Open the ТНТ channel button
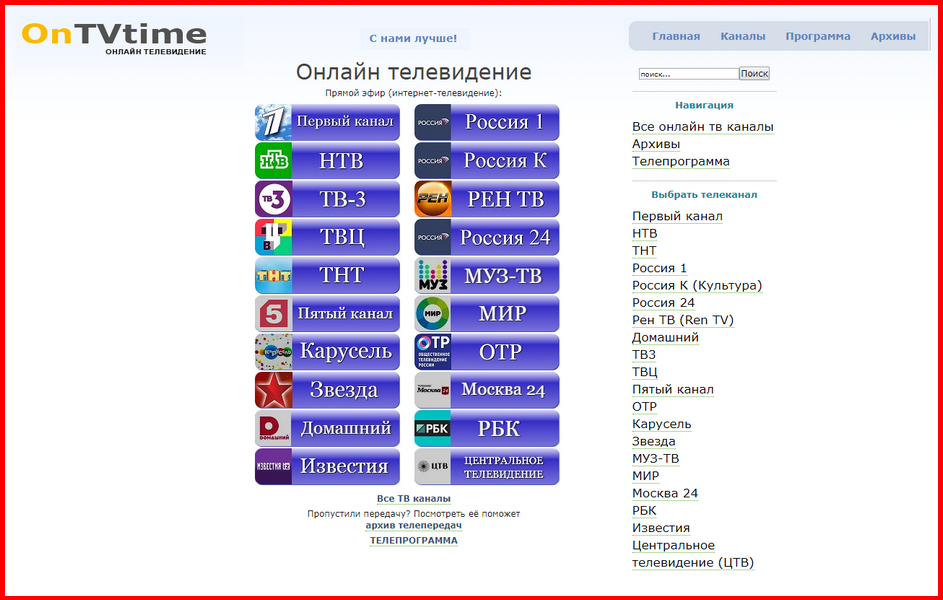This screenshot has height=600, width=943. 327,275
